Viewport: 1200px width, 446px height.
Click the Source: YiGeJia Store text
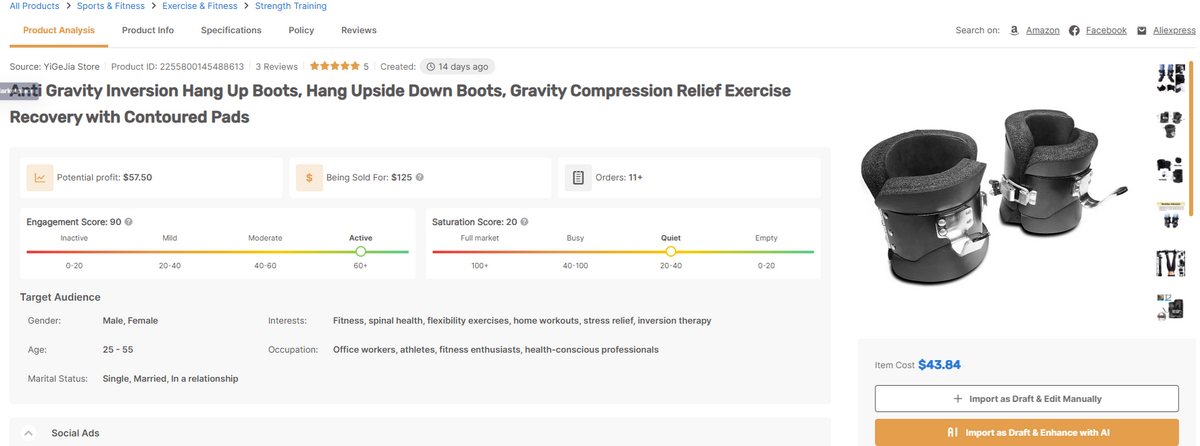click(x=55, y=67)
